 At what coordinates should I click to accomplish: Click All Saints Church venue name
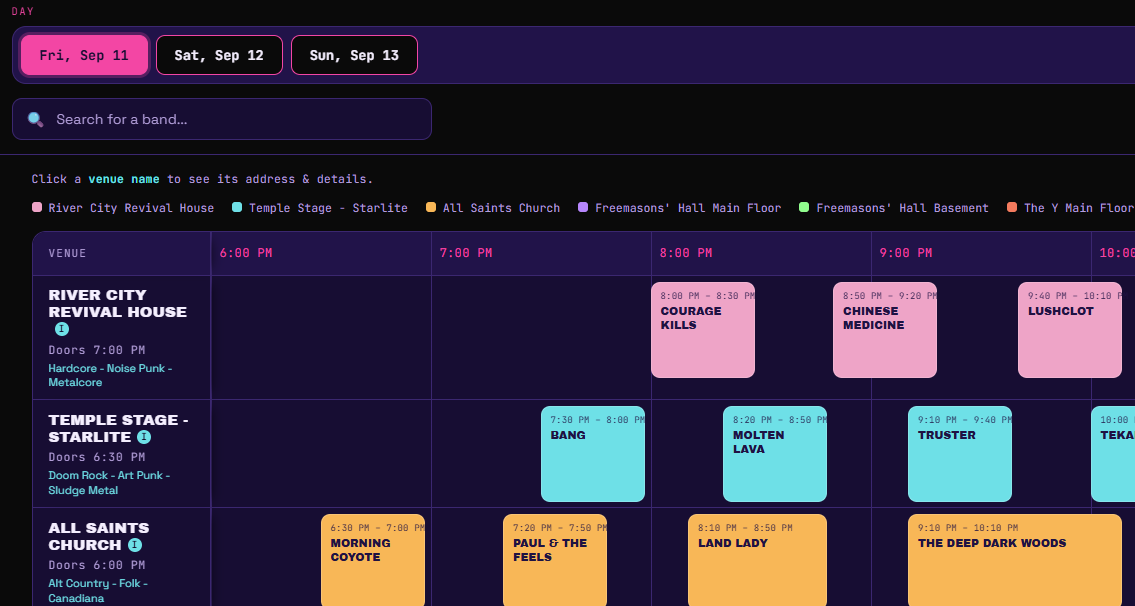click(98, 536)
